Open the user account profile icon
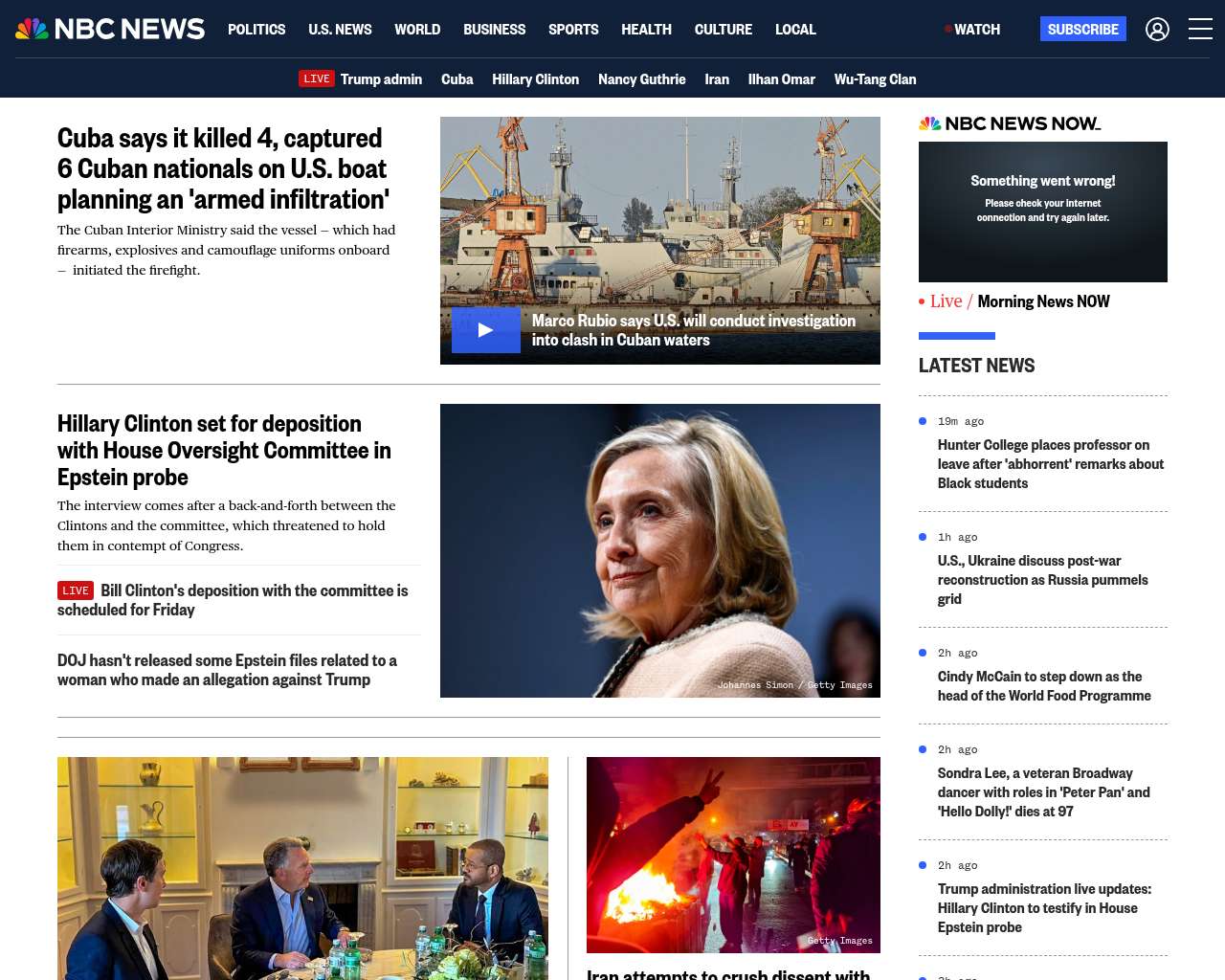This screenshot has width=1225, height=980. tap(1157, 30)
